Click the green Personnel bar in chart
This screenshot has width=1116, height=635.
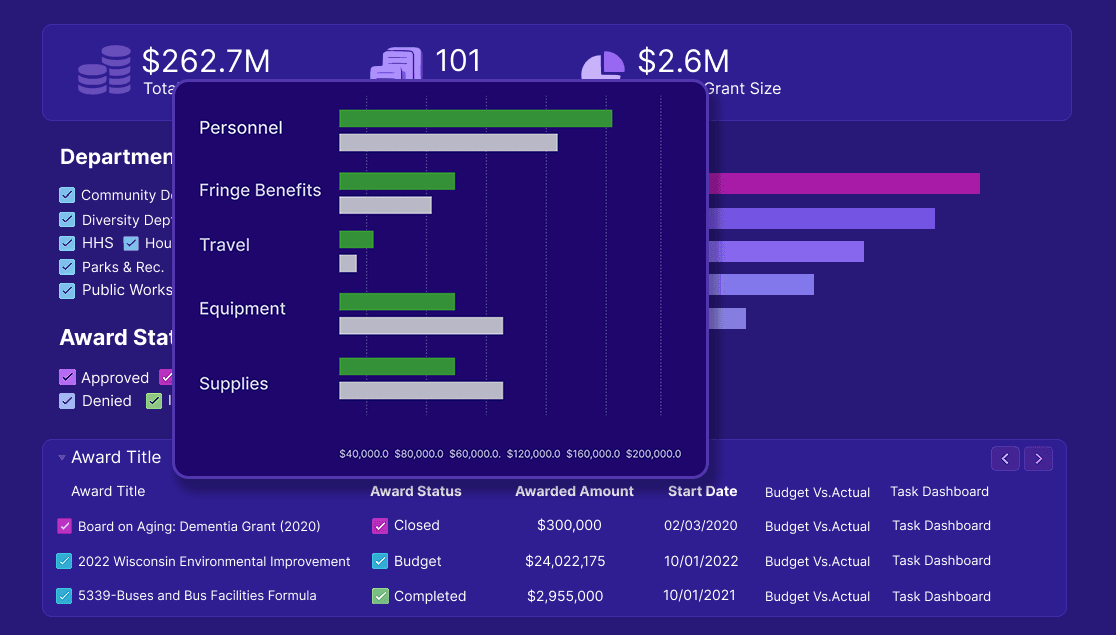click(x=475, y=118)
